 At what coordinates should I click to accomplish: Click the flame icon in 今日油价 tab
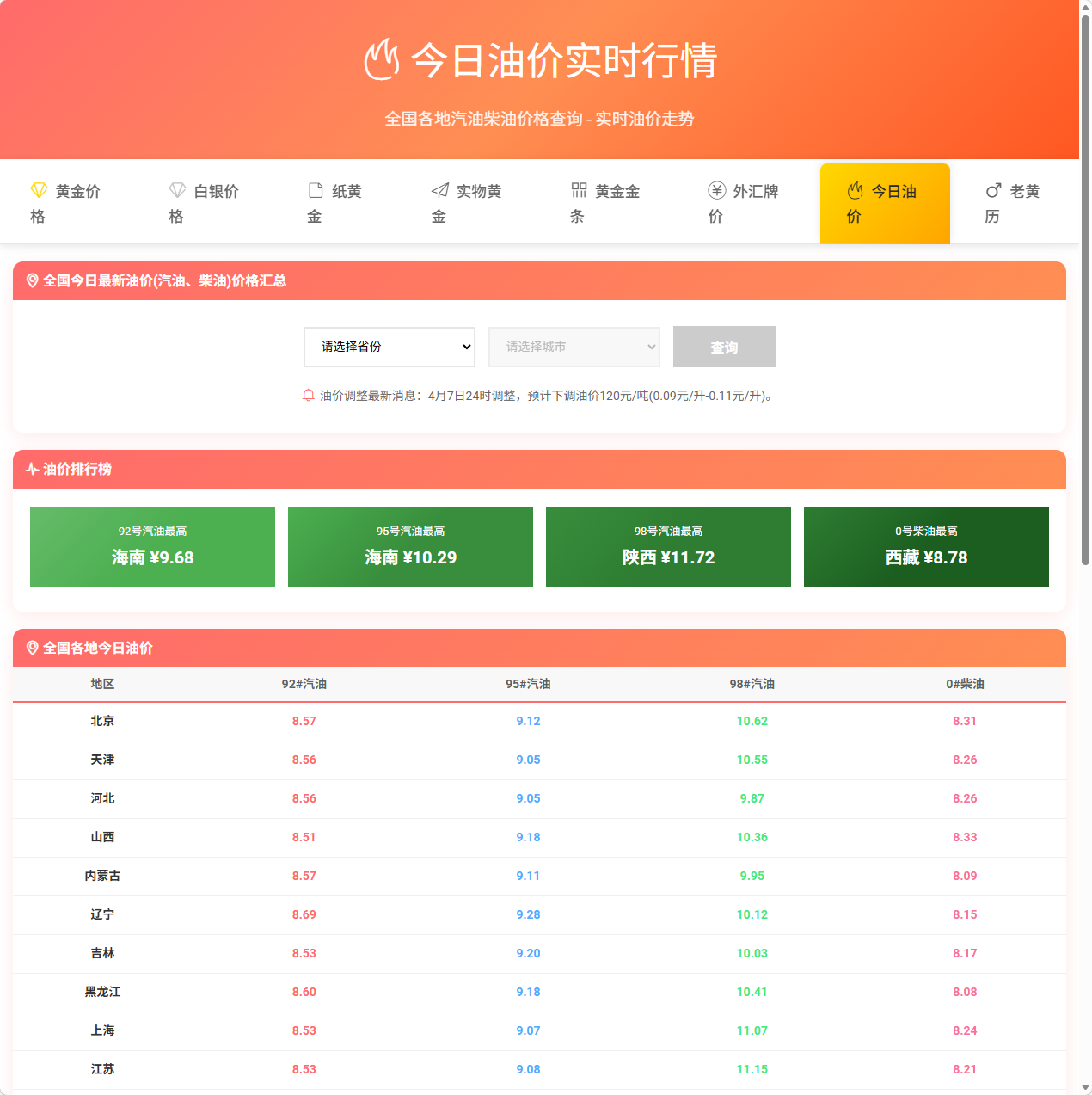[855, 190]
